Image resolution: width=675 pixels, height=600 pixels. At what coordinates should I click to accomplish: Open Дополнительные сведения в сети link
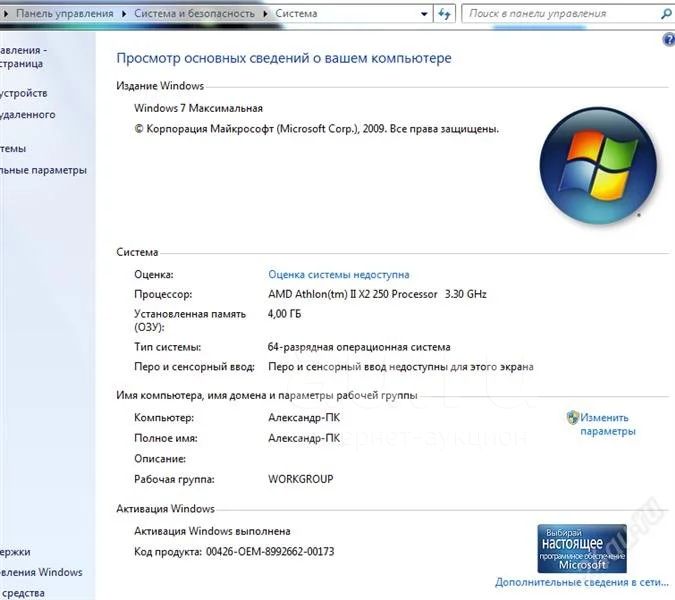(582, 582)
